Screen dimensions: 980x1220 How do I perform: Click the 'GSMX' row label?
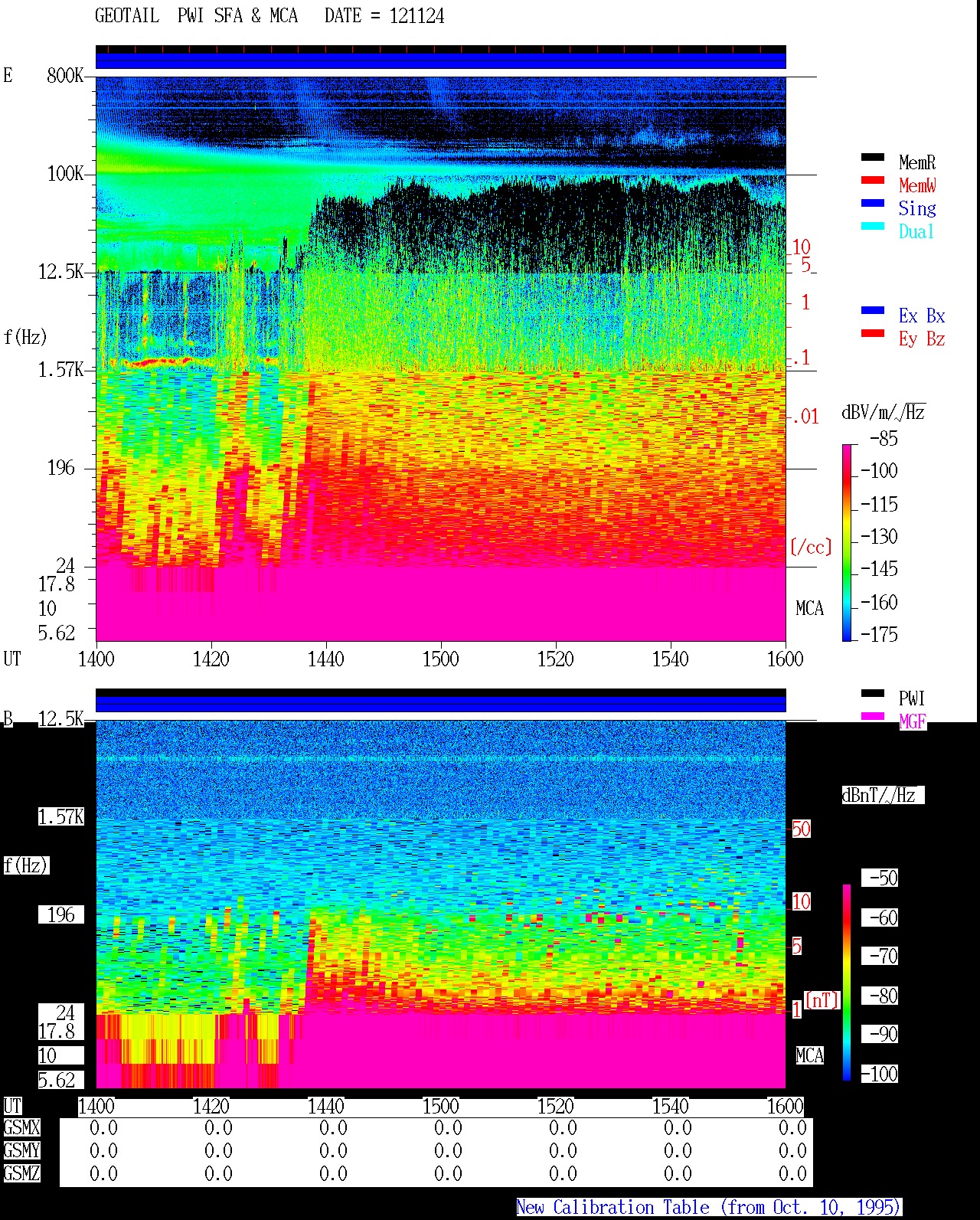[21, 1127]
